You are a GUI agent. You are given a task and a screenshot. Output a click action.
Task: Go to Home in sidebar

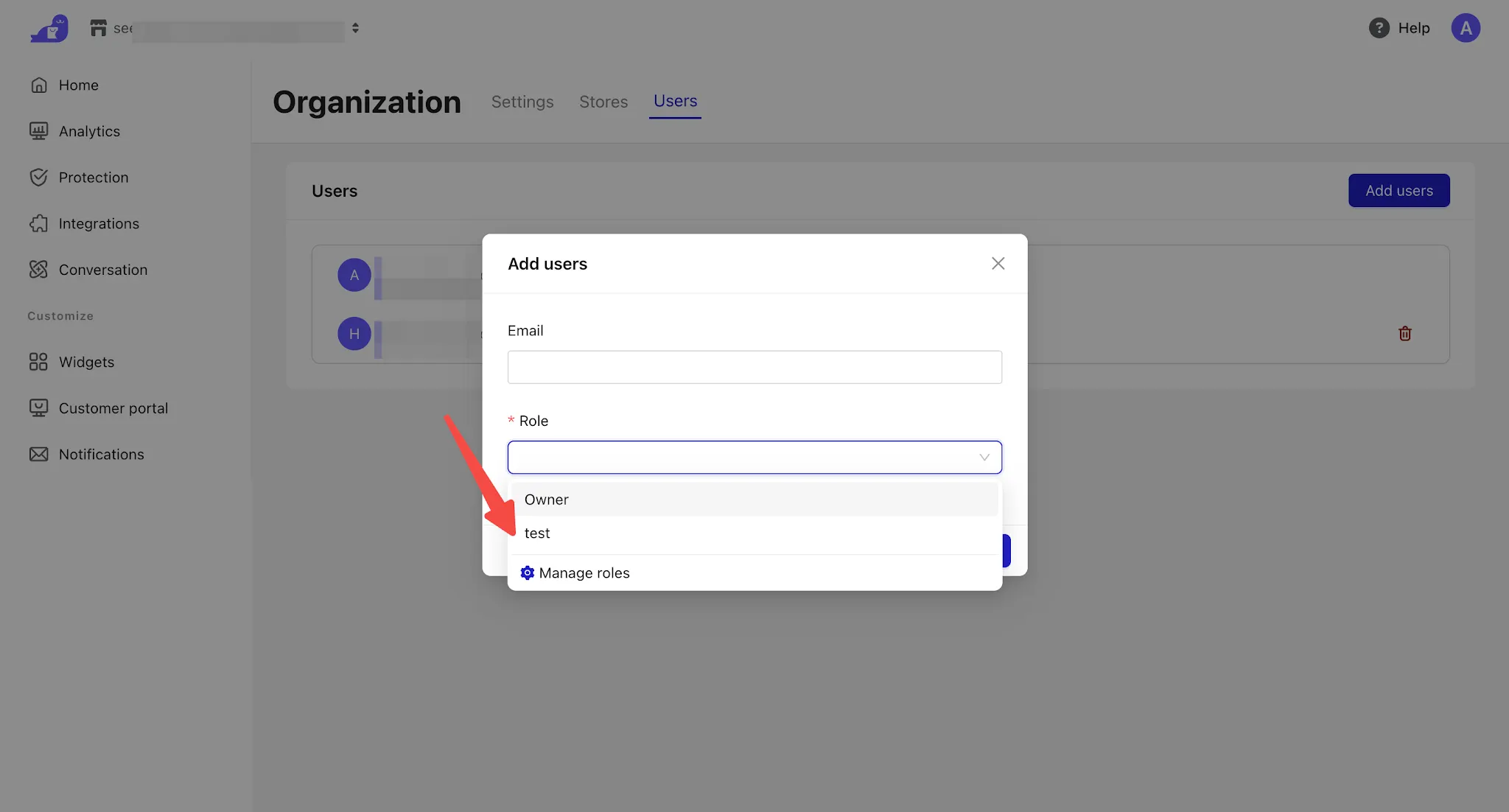79,85
